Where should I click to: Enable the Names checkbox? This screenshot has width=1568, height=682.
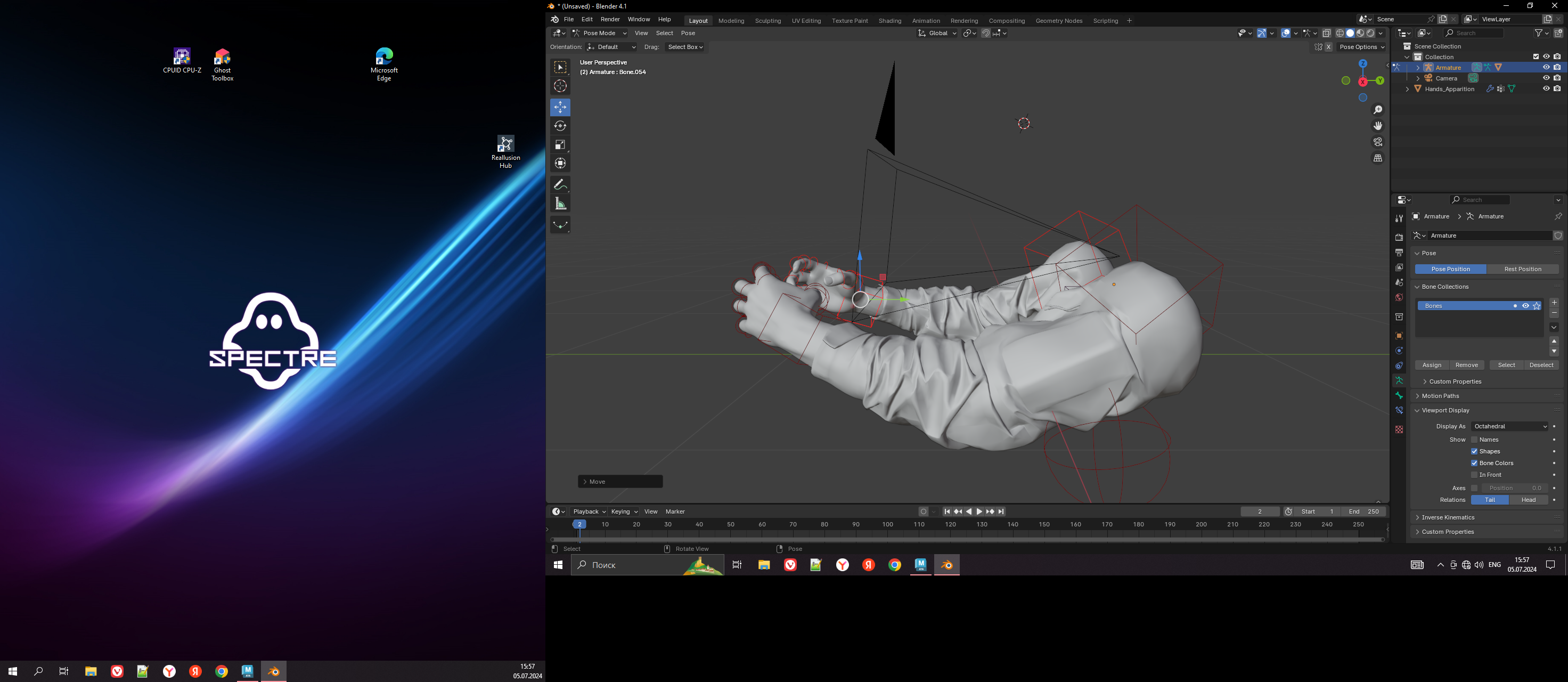click(1474, 440)
